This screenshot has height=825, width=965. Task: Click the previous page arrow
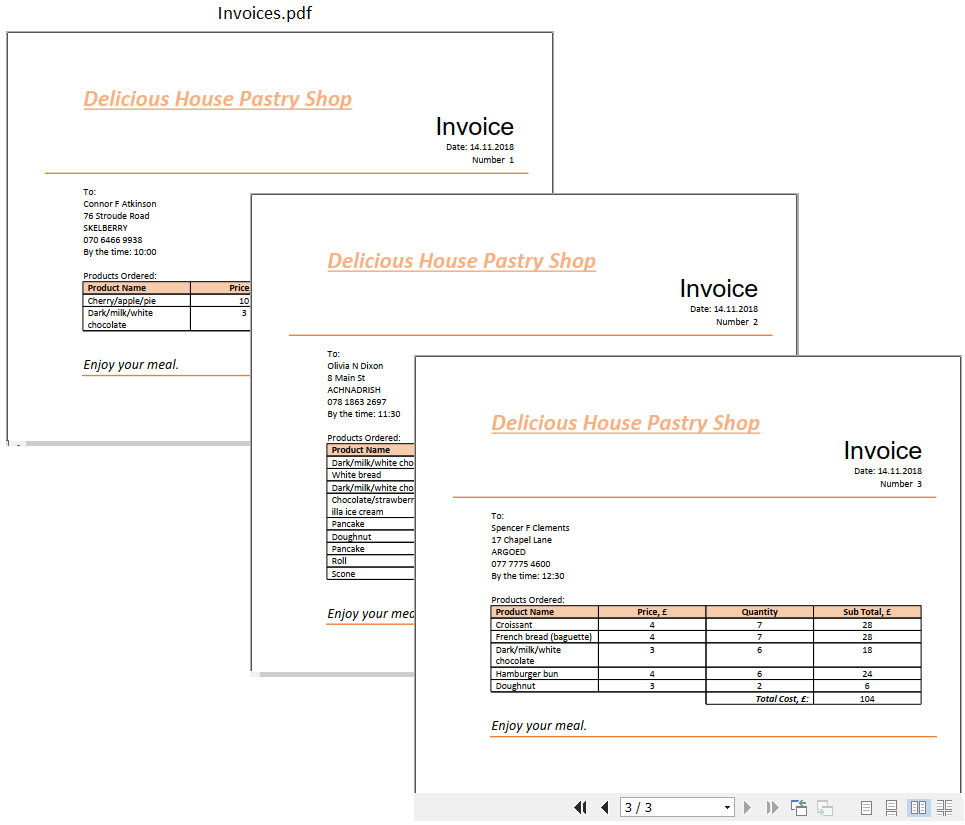click(604, 807)
